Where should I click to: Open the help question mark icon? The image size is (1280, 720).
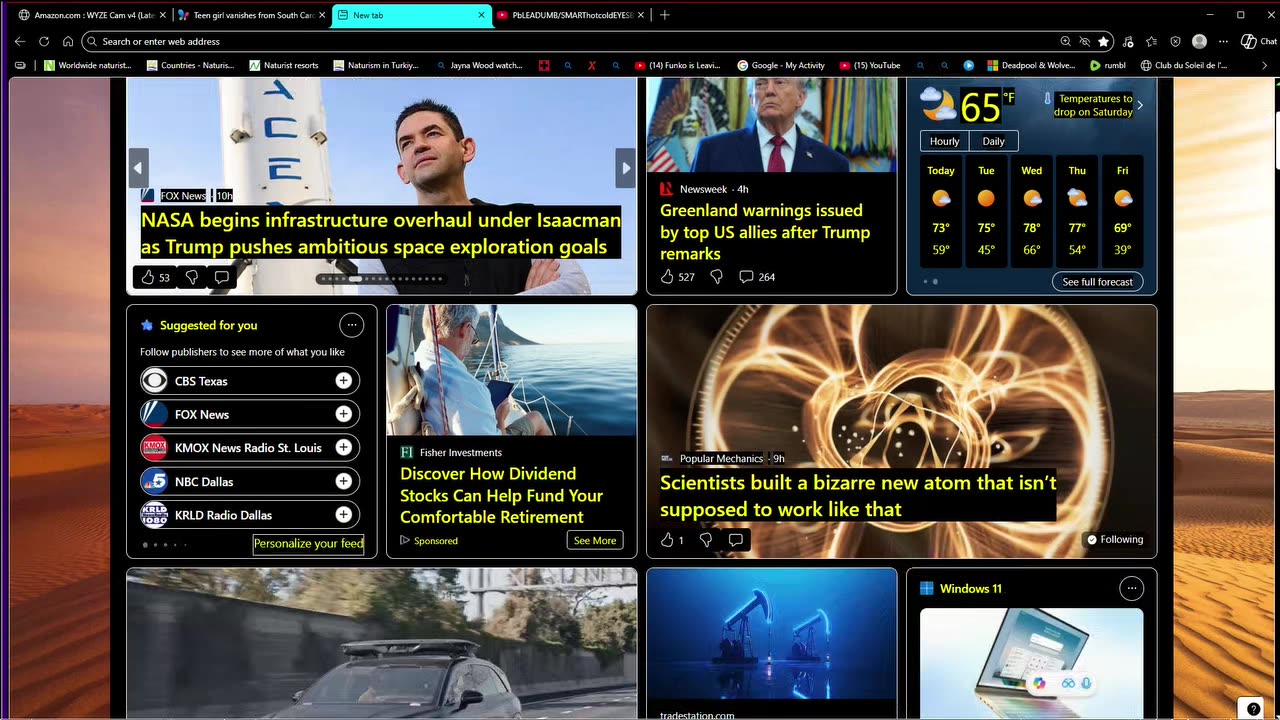[x=1253, y=709]
